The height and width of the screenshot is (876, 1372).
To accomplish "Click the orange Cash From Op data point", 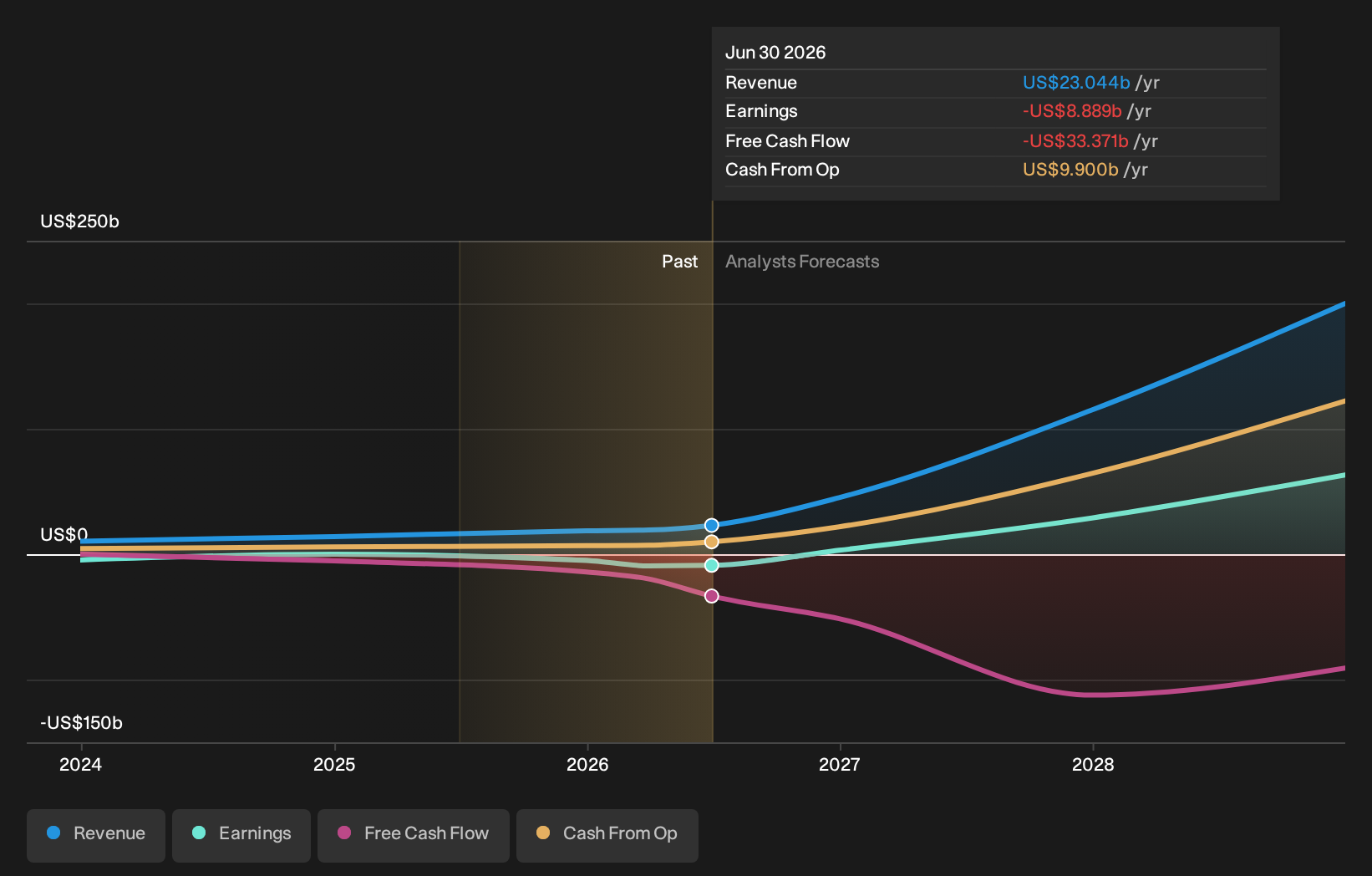I will (711, 542).
